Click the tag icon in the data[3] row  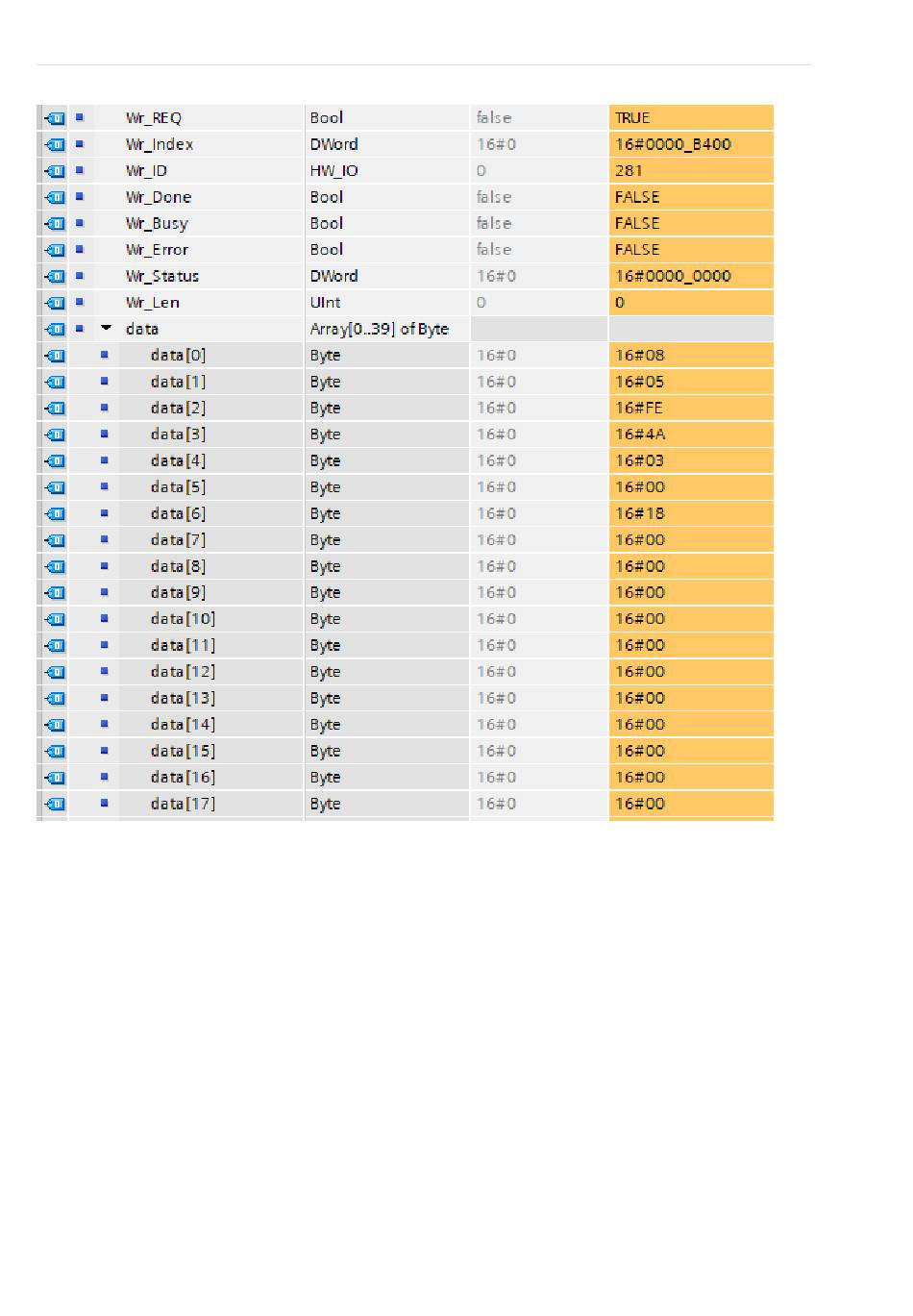click(x=55, y=435)
